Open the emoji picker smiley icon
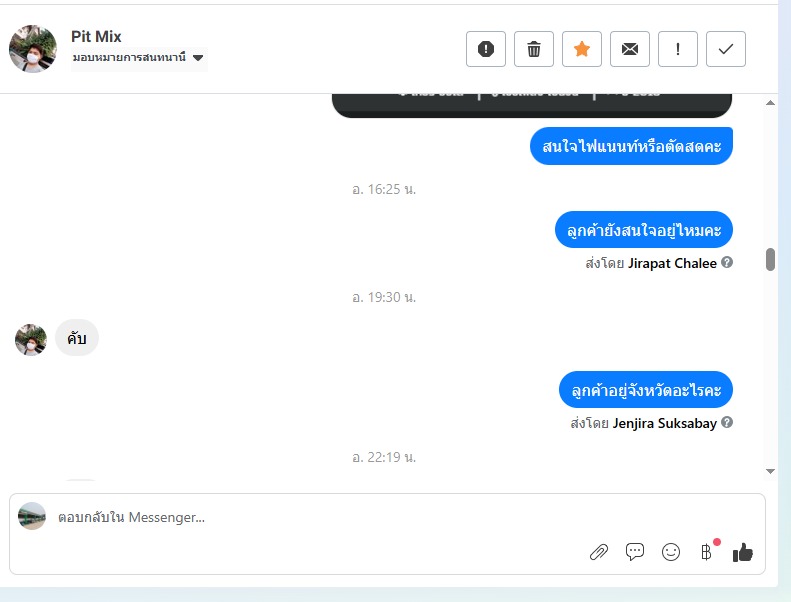791x602 pixels. click(670, 552)
